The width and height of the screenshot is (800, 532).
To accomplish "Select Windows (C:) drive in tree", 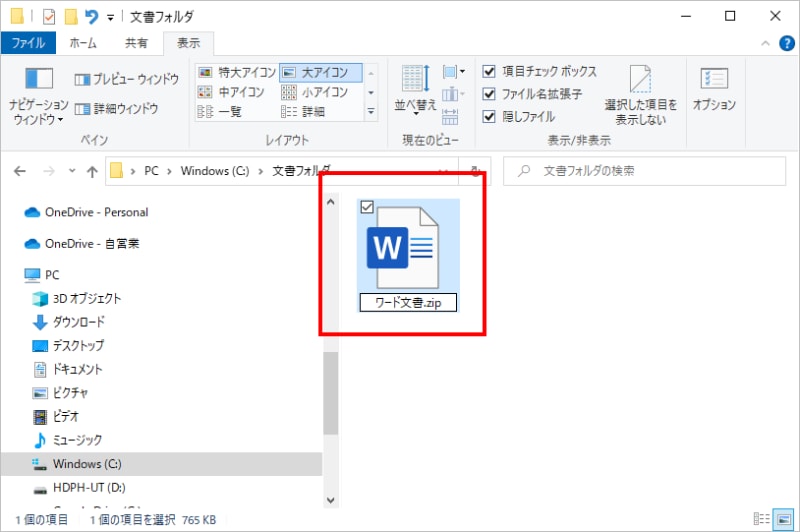I will point(161,464).
